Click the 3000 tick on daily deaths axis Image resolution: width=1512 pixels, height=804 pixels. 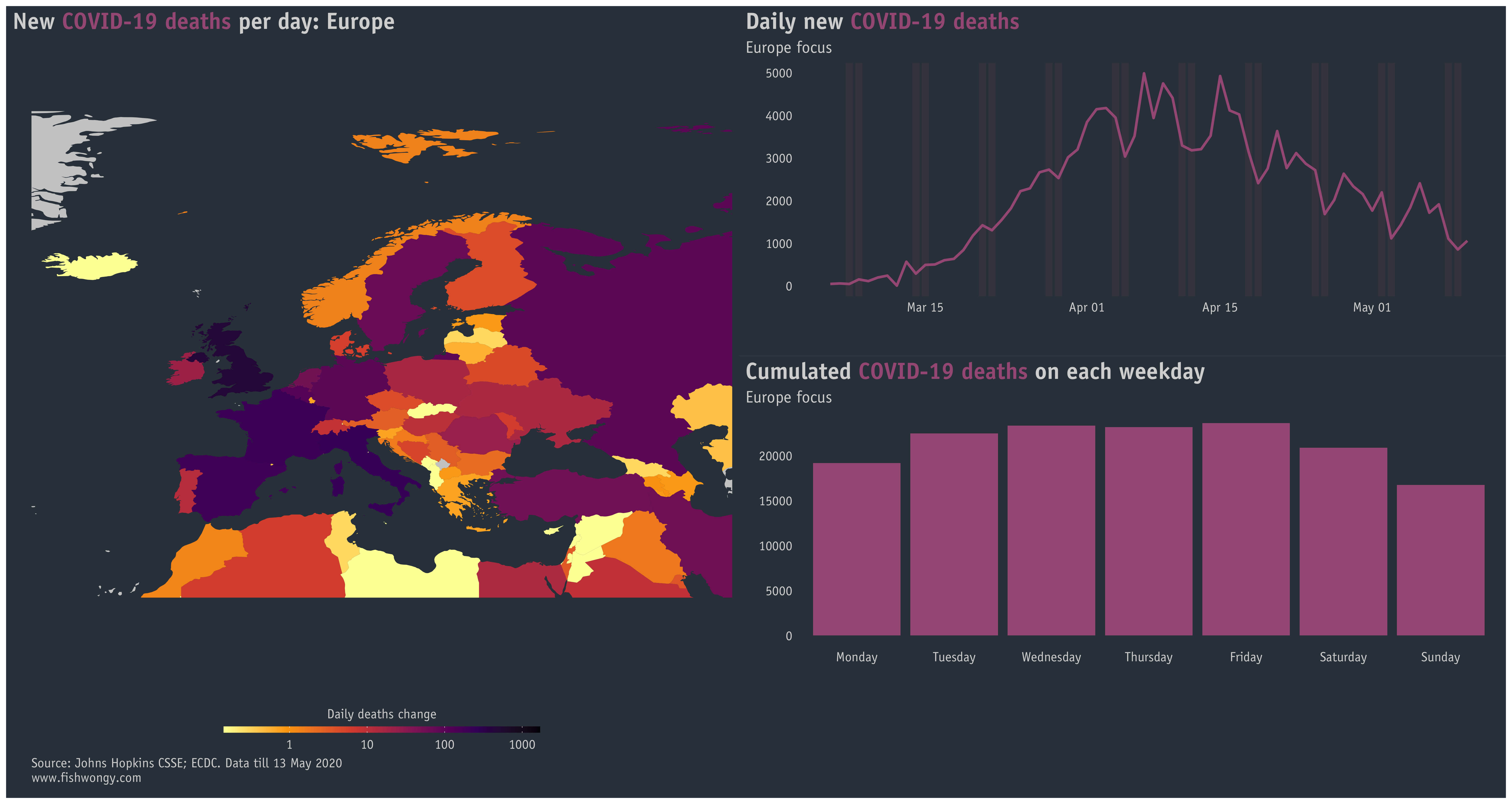[x=779, y=159]
